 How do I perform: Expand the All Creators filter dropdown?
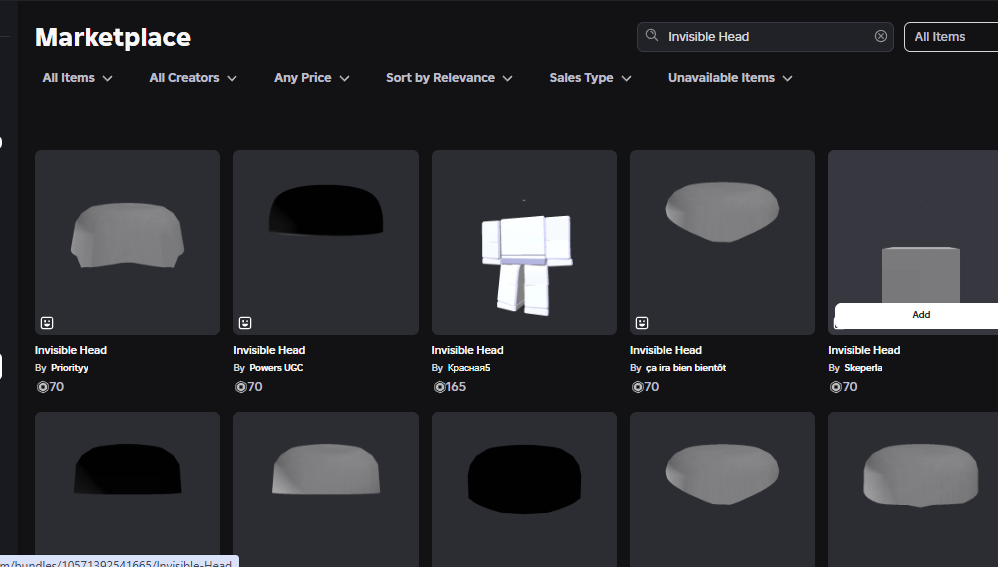[x=193, y=78]
